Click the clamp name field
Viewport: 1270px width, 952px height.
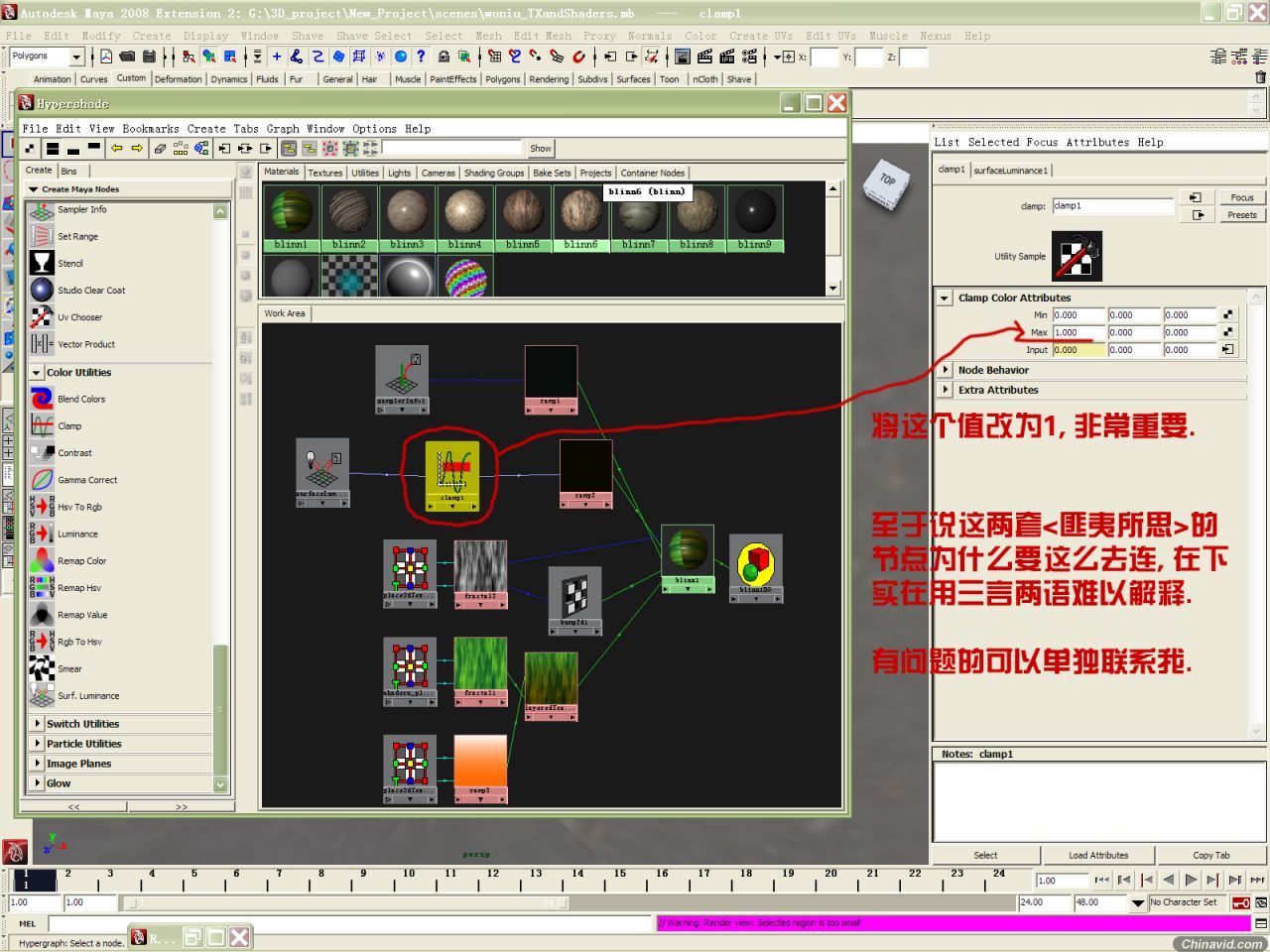pyautogui.click(x=1112, y=206)
